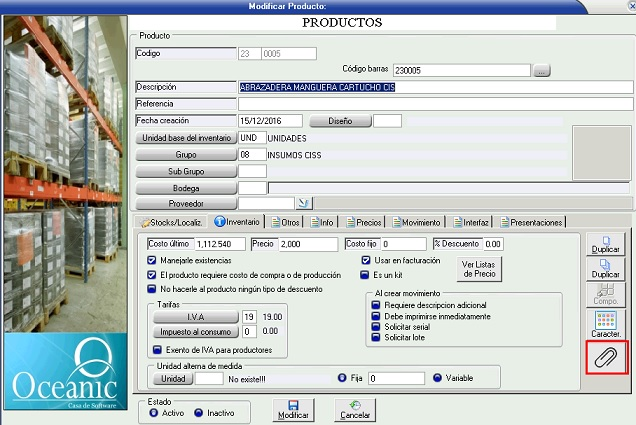
Task: Click the Descripción text field
Action: click(435, 87)
